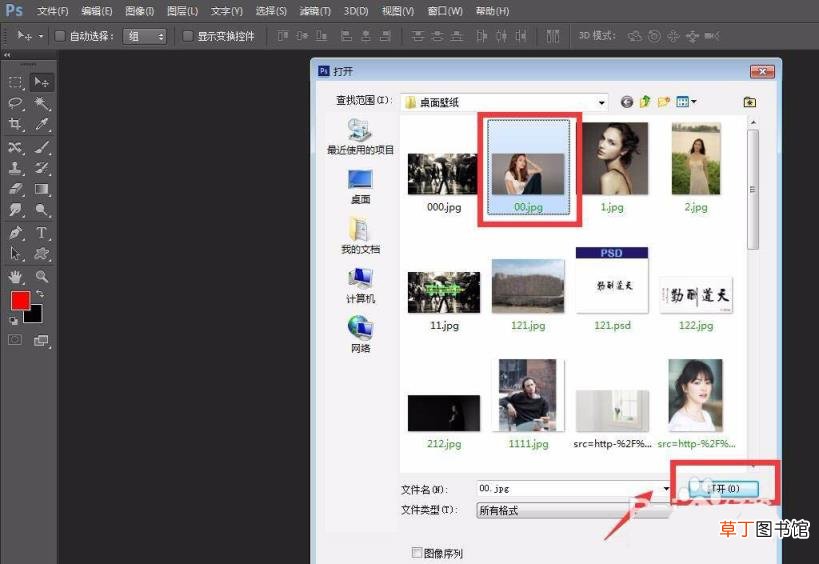Select the Brush tool
This screenshot has height=564, width=819.
[41, 147]
